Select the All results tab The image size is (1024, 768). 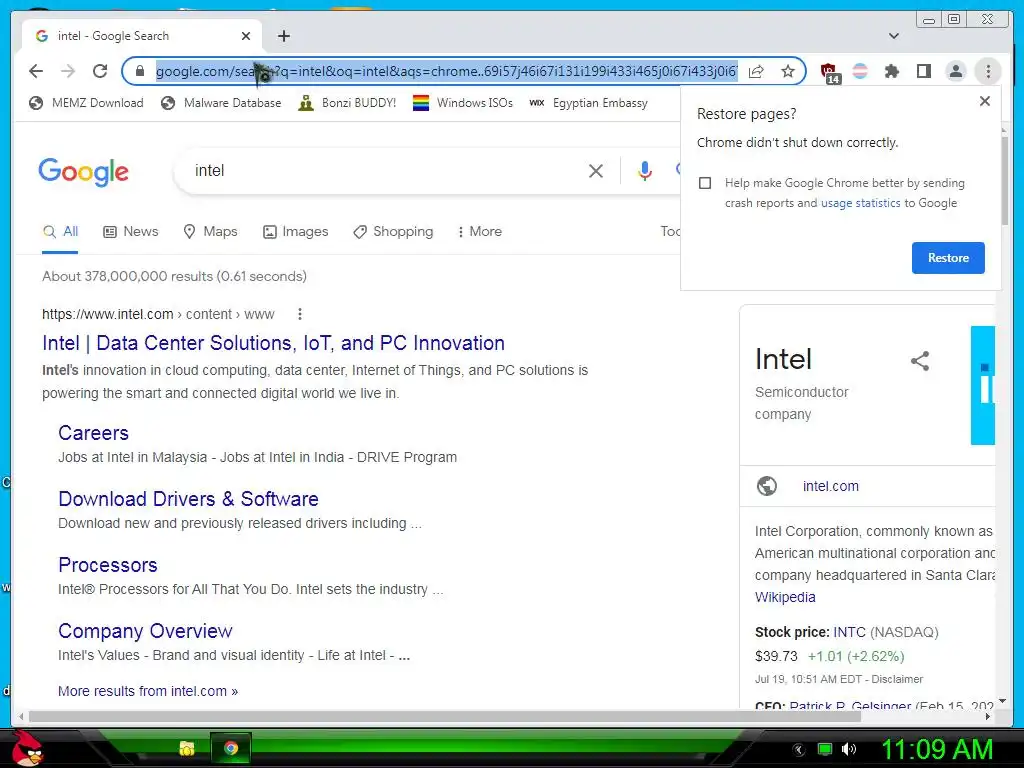61,232
